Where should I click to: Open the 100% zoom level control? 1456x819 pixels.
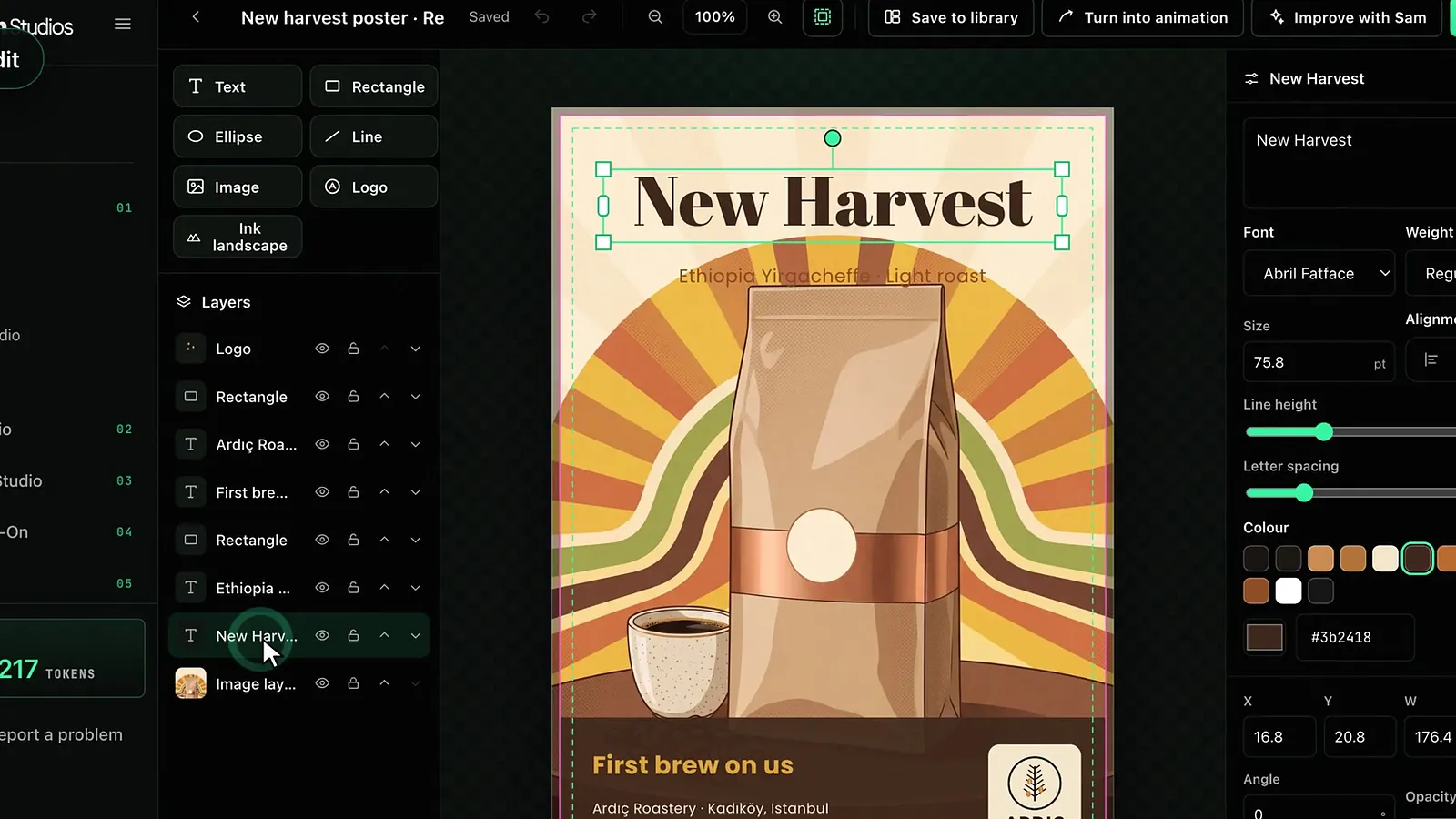[715, 17]
